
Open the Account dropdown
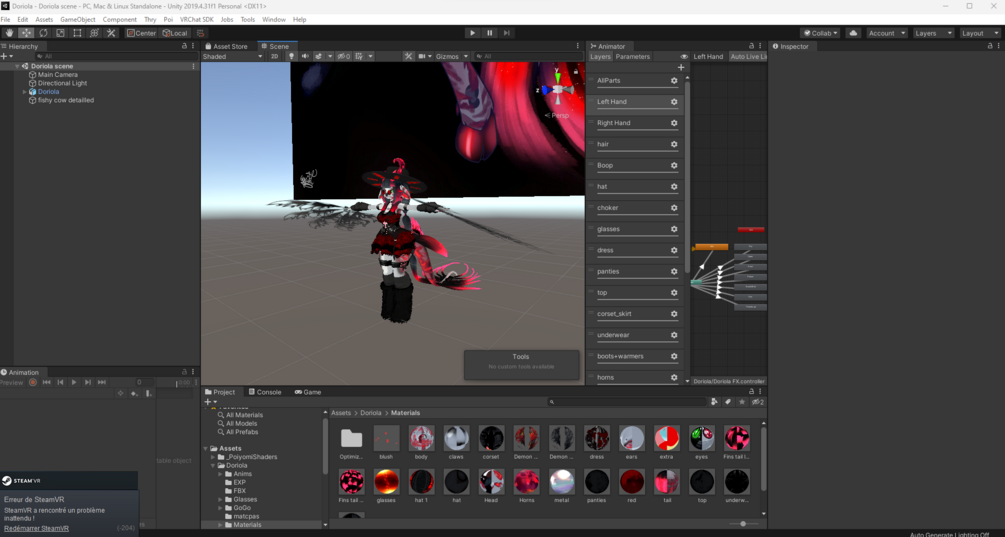887,33
